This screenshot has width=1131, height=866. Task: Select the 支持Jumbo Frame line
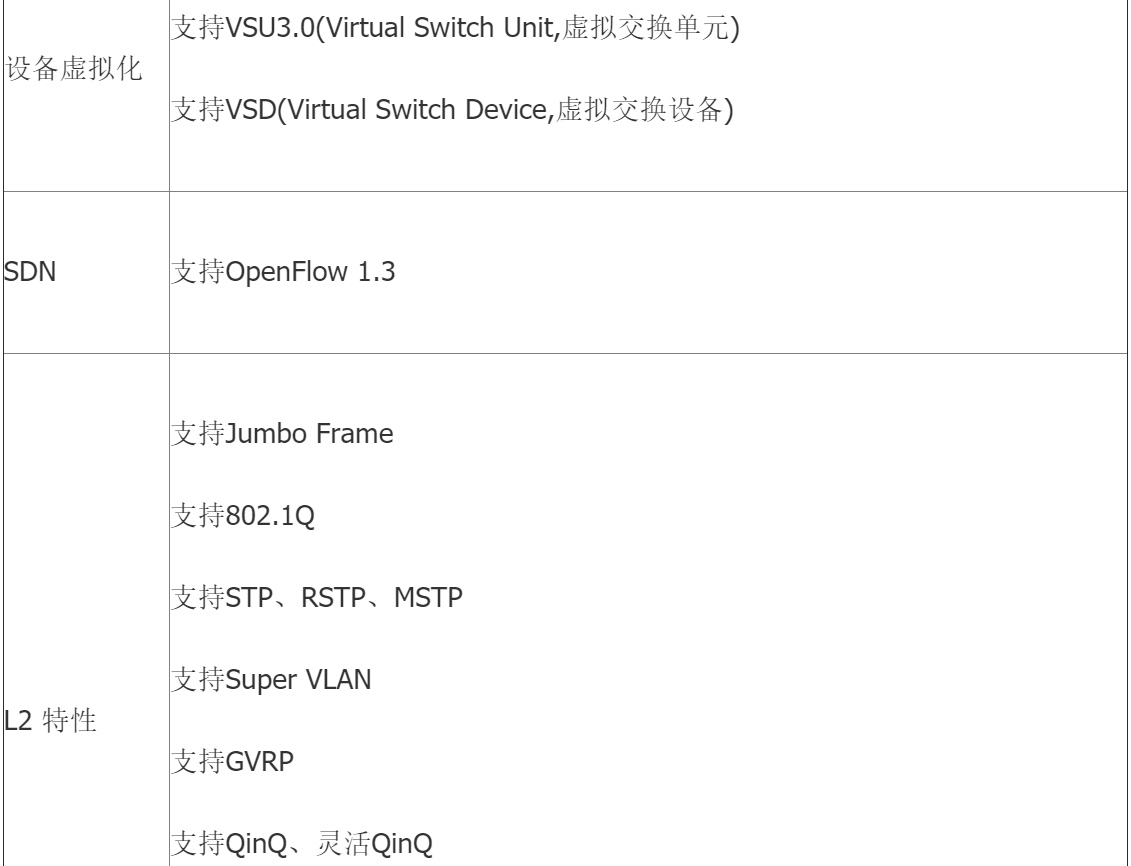pos(282,434)
